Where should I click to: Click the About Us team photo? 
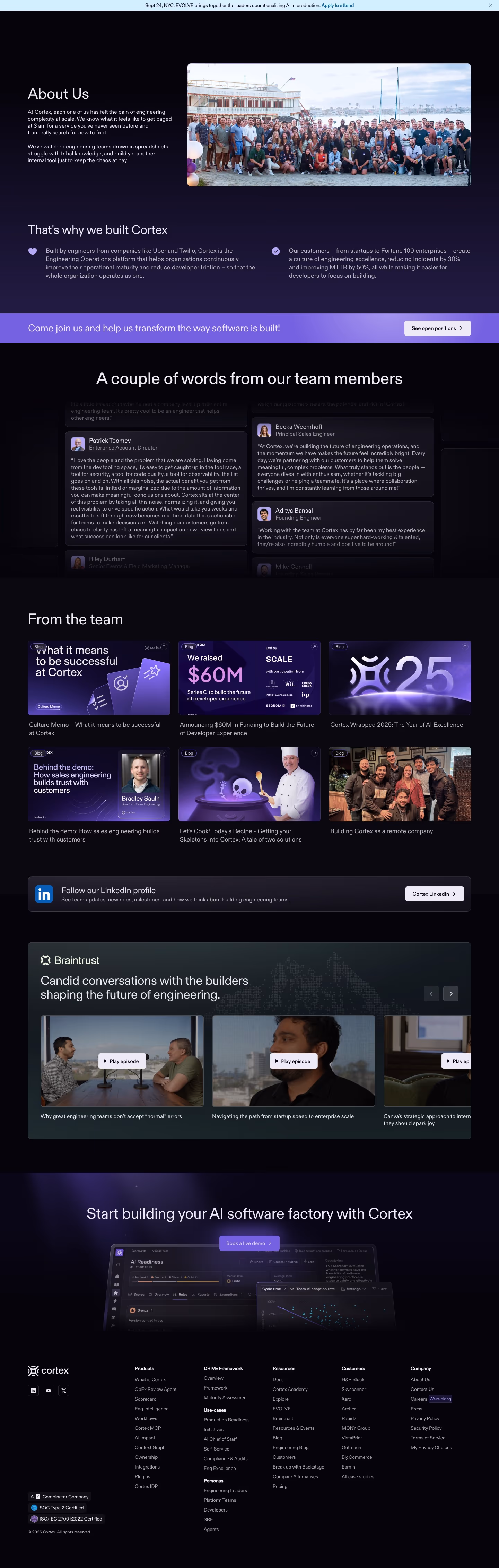click(x=329, y=125)
